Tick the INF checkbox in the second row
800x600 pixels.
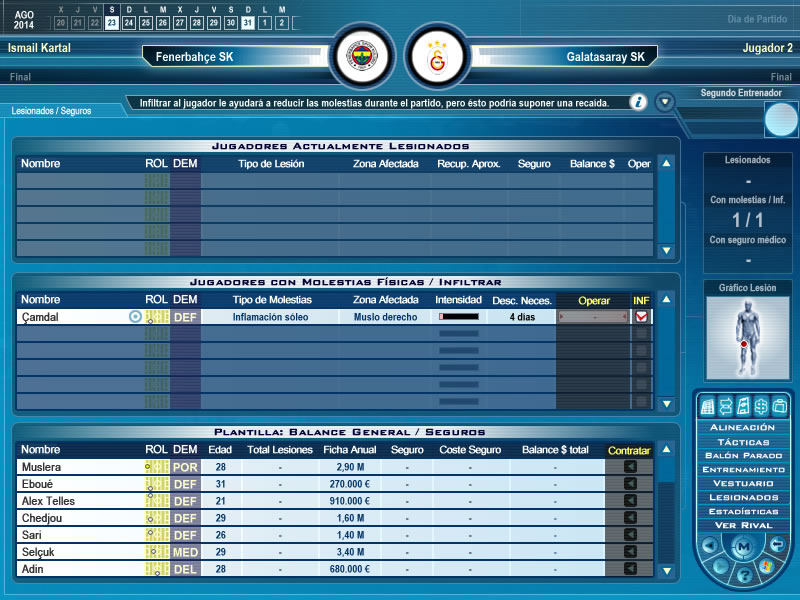641,334
